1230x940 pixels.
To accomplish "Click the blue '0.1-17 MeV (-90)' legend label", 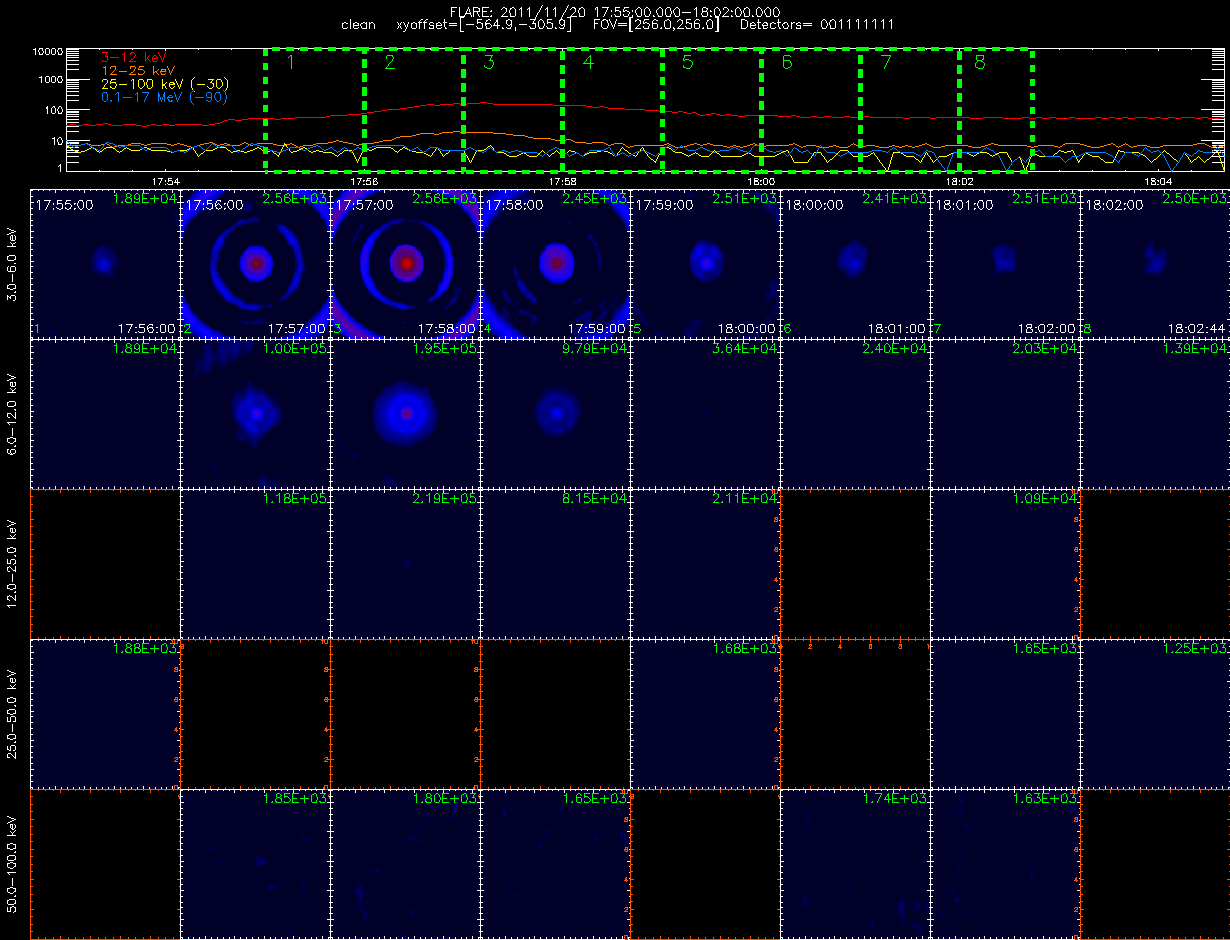I will [x=164, y=97].
